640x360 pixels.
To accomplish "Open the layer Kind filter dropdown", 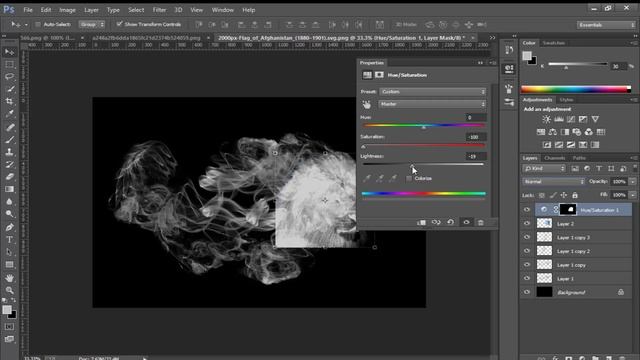I will tap(544, 169).
